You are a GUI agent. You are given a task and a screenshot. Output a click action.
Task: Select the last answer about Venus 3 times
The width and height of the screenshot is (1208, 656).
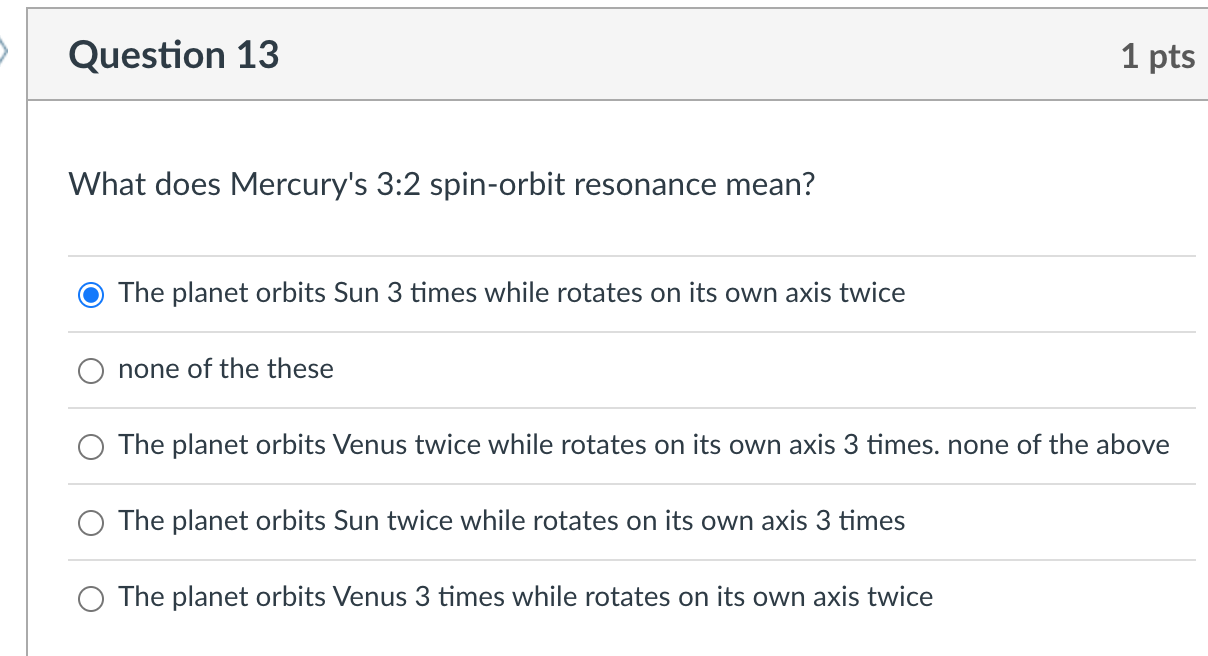(91, 598)
